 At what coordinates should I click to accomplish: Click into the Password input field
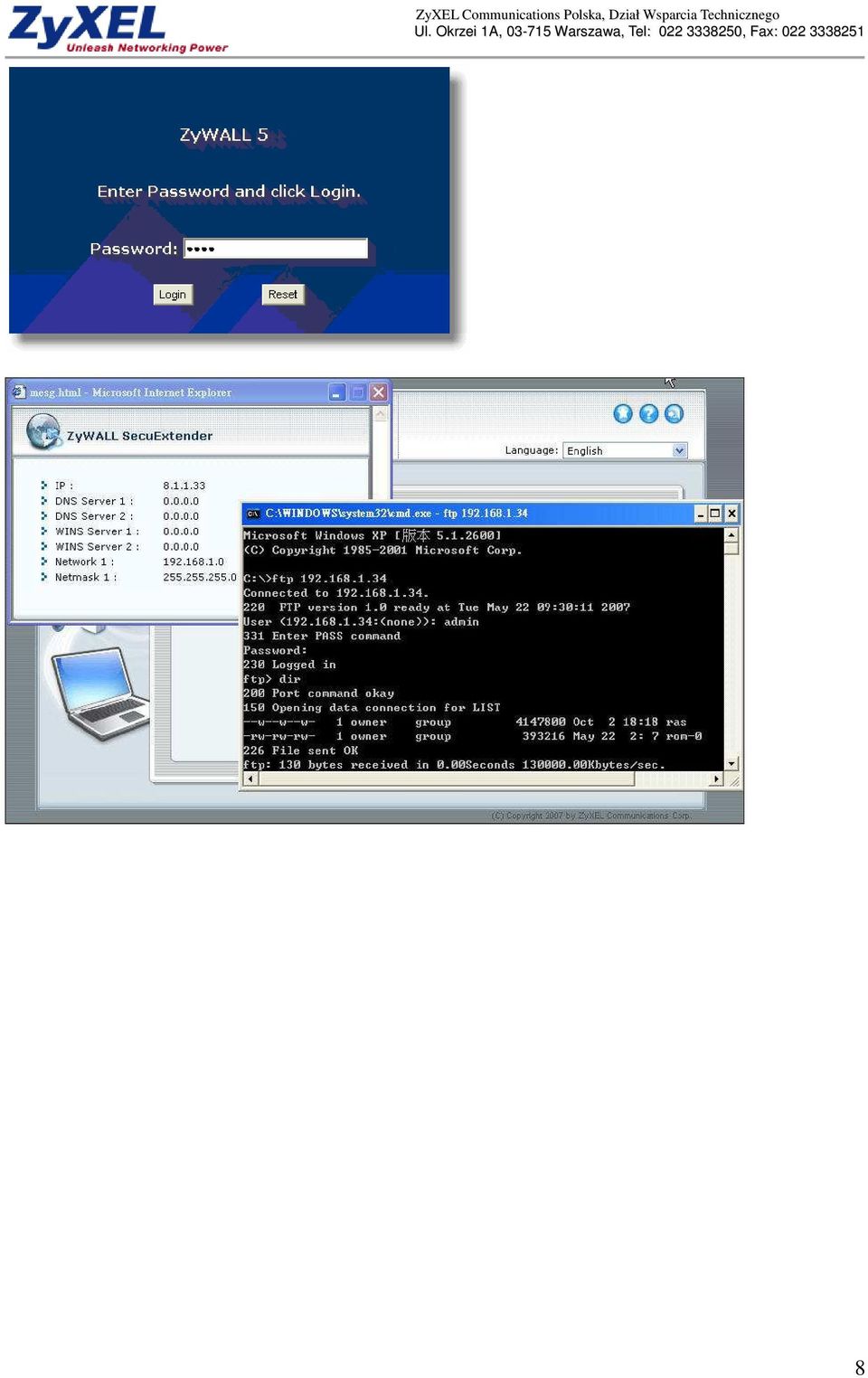(x=276, y=249)
